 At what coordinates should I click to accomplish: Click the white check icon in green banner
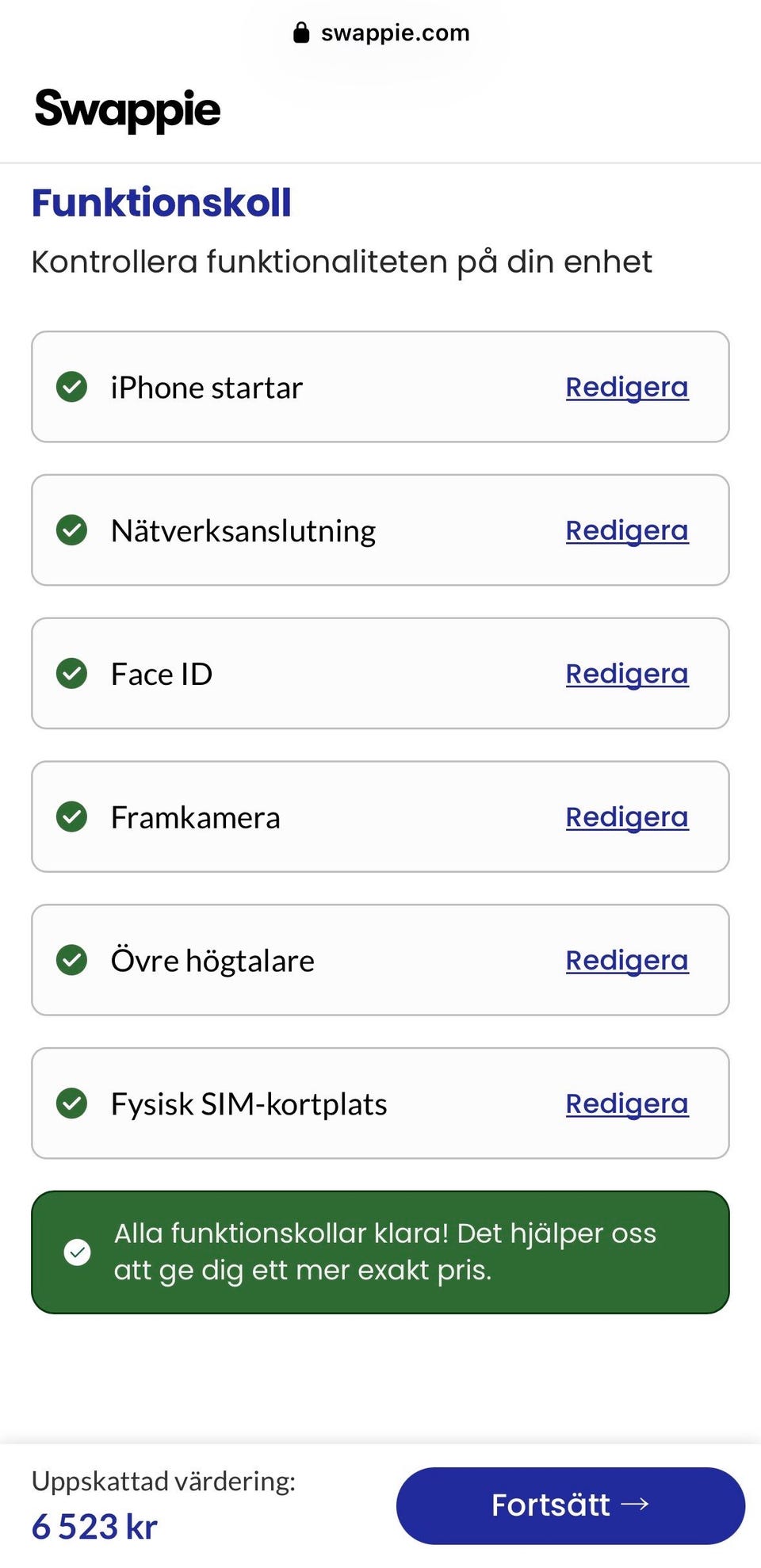coord(77,1252)
